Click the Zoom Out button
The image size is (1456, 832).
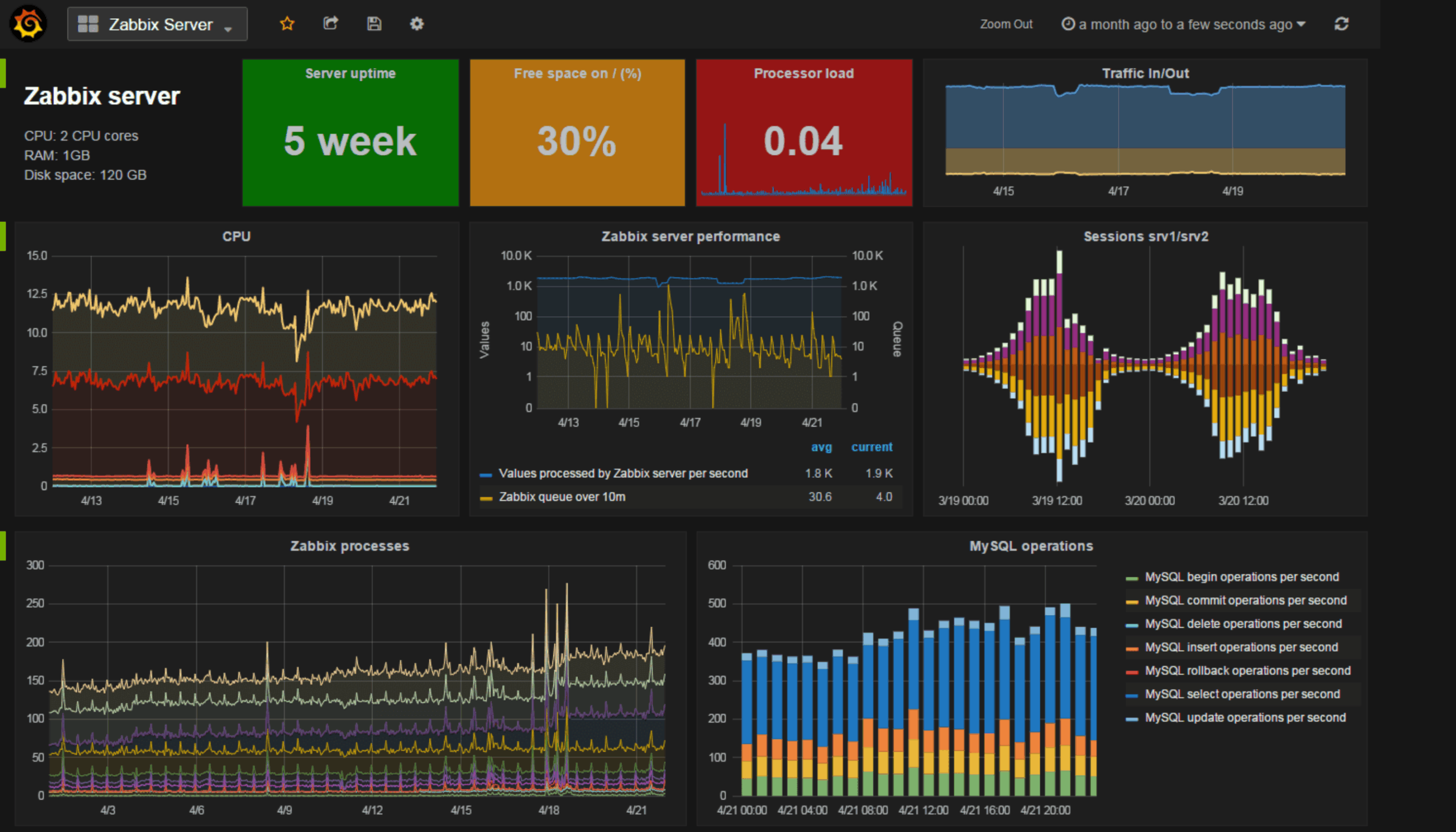pyautogui.click(x=1006, y=24)
